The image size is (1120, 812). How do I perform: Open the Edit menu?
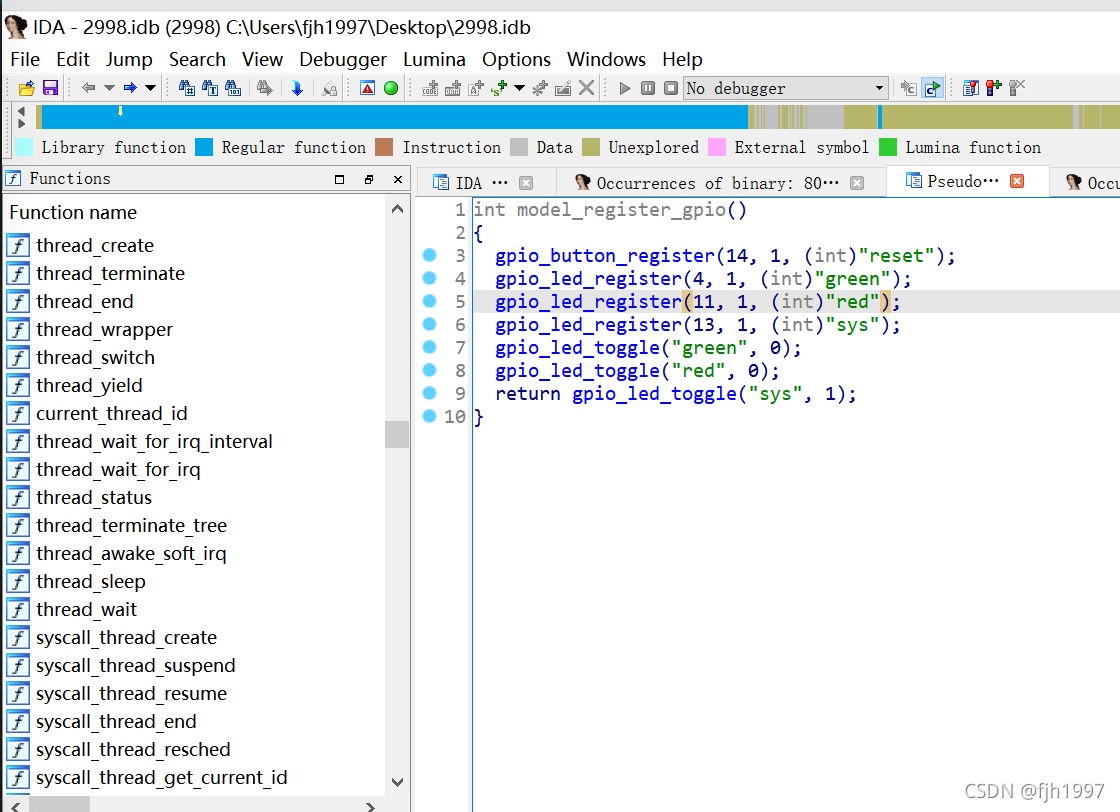73,59
